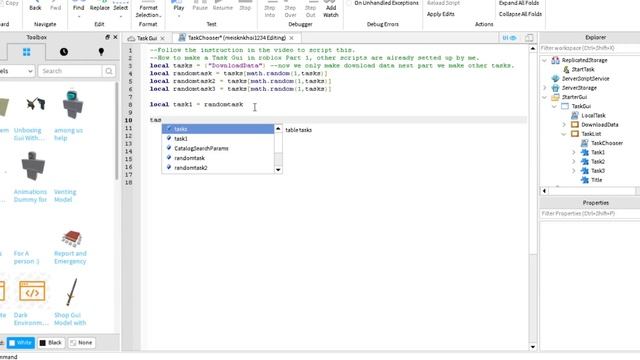Select Dark Environment script item

click(31, 303)
